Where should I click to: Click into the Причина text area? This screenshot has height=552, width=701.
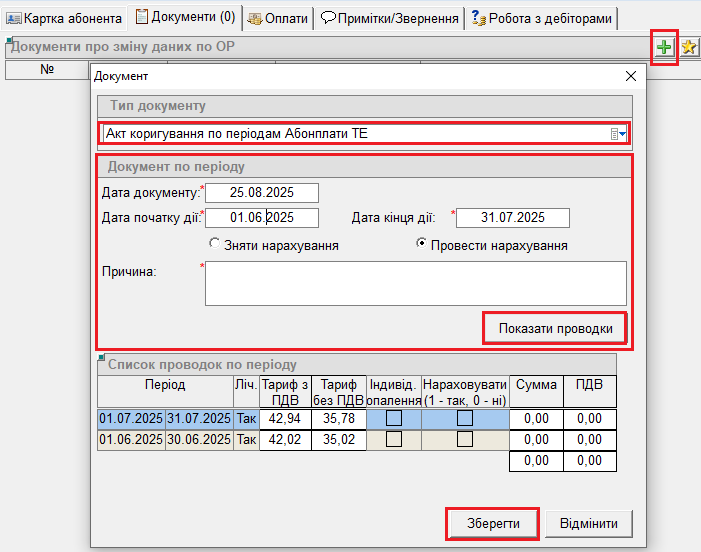click(x=415, y=283)
